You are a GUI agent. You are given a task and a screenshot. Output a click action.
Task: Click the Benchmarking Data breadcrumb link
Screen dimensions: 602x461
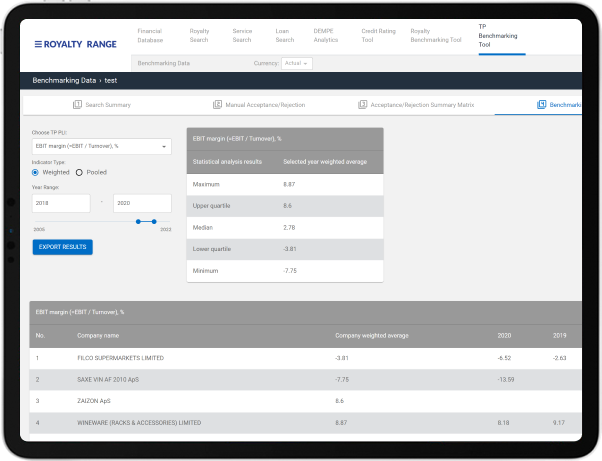62,81
